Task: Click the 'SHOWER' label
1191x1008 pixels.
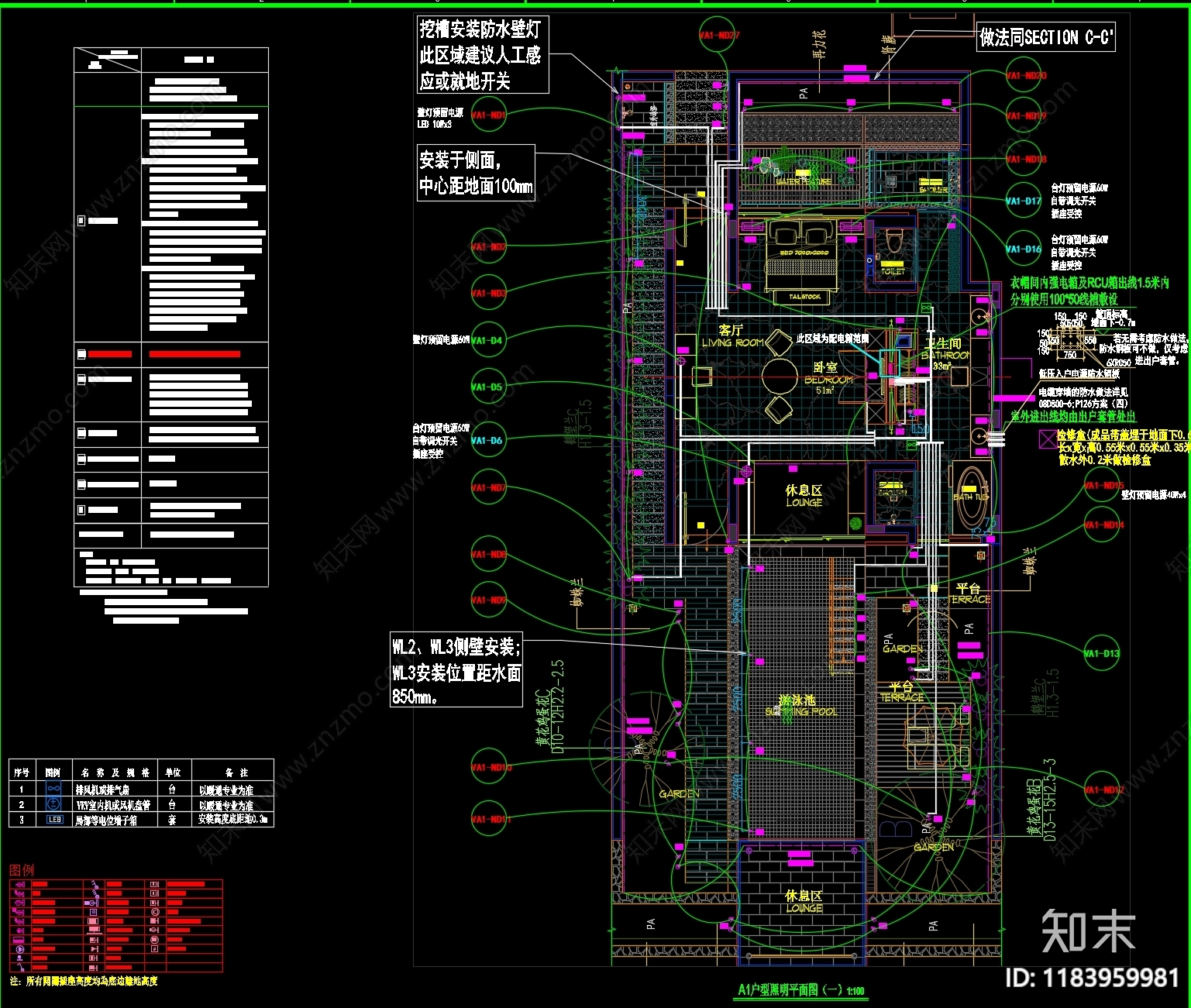Action: 933,190
